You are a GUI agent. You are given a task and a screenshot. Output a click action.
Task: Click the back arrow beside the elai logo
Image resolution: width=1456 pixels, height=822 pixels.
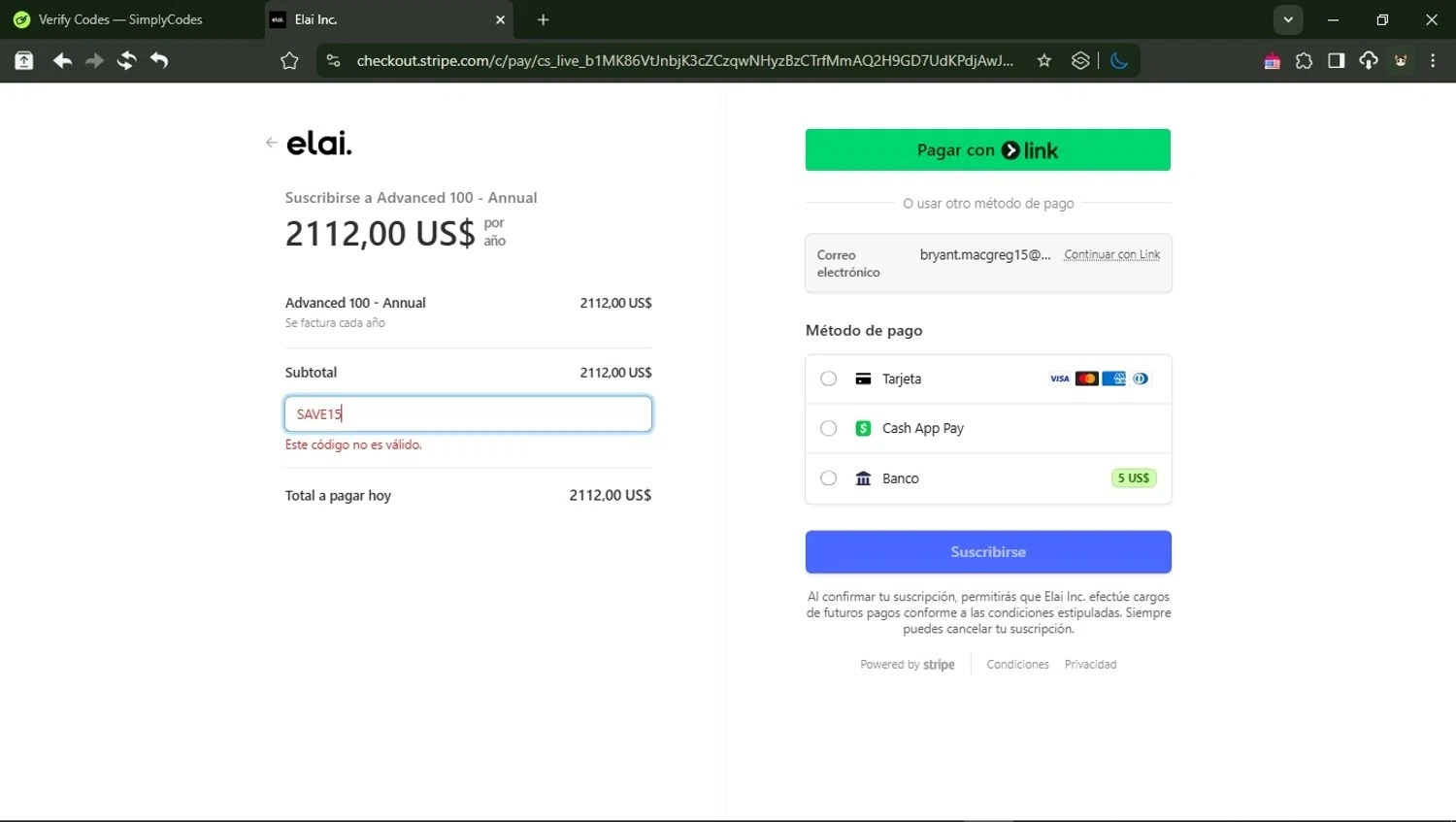point(271,143)
